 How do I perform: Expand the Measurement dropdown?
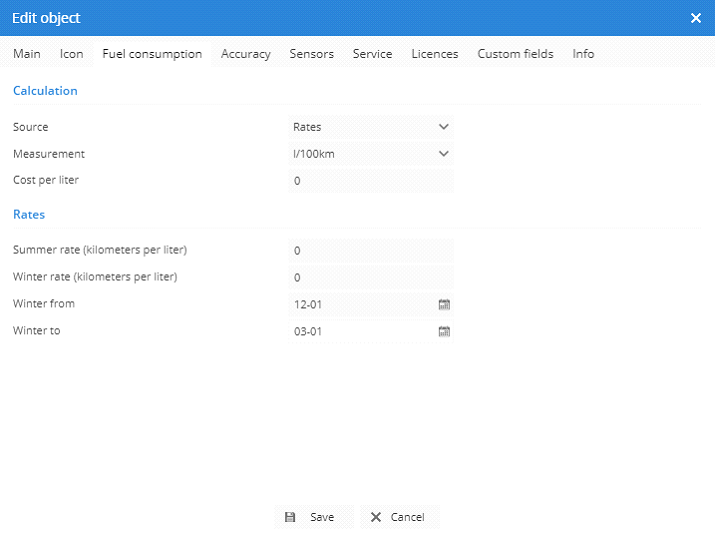371,154
